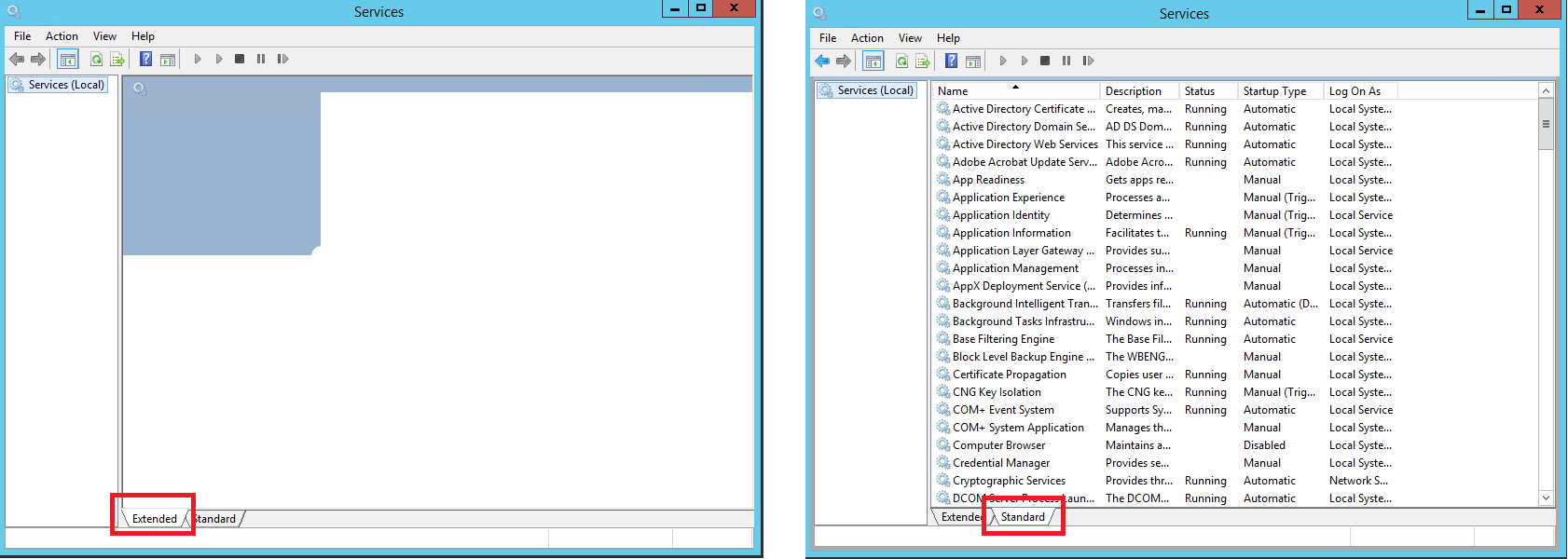Open Help menu in left Services window
Screen dimensions: 1568x559
coord(143,36)
